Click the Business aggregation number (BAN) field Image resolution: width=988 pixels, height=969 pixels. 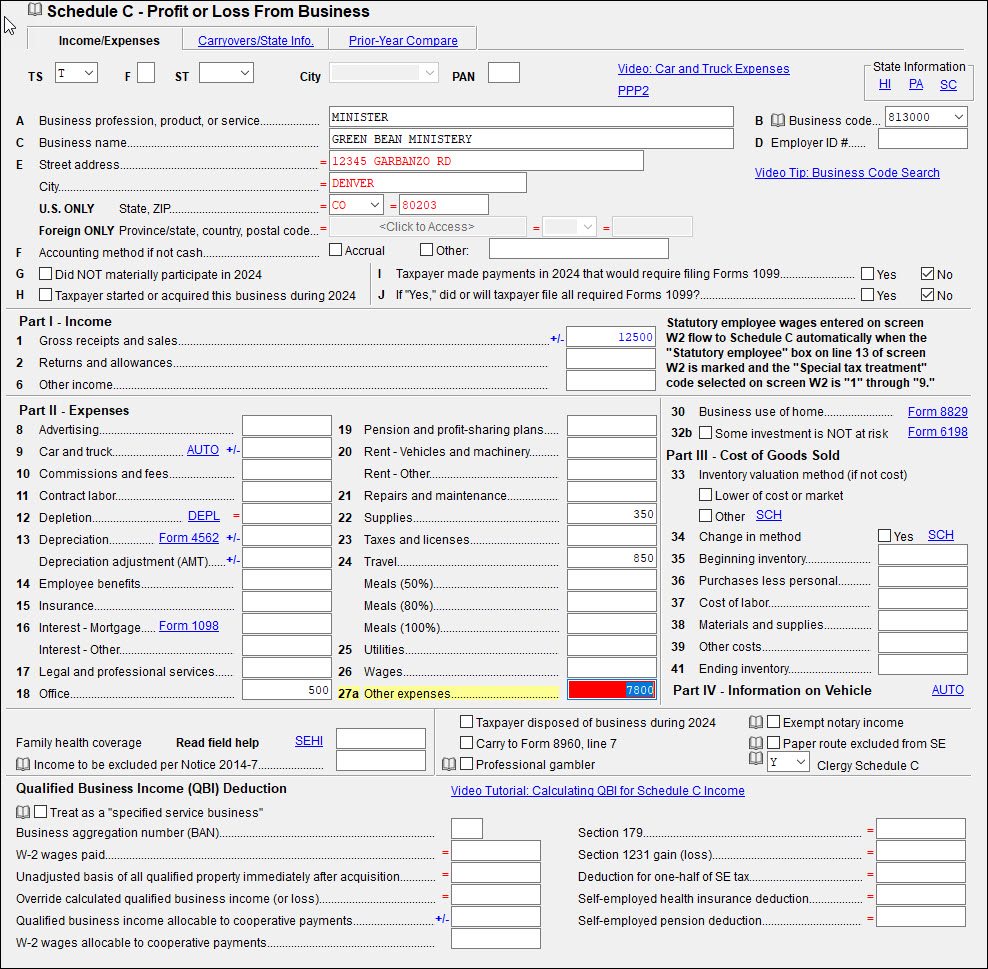tap(467, 829)
